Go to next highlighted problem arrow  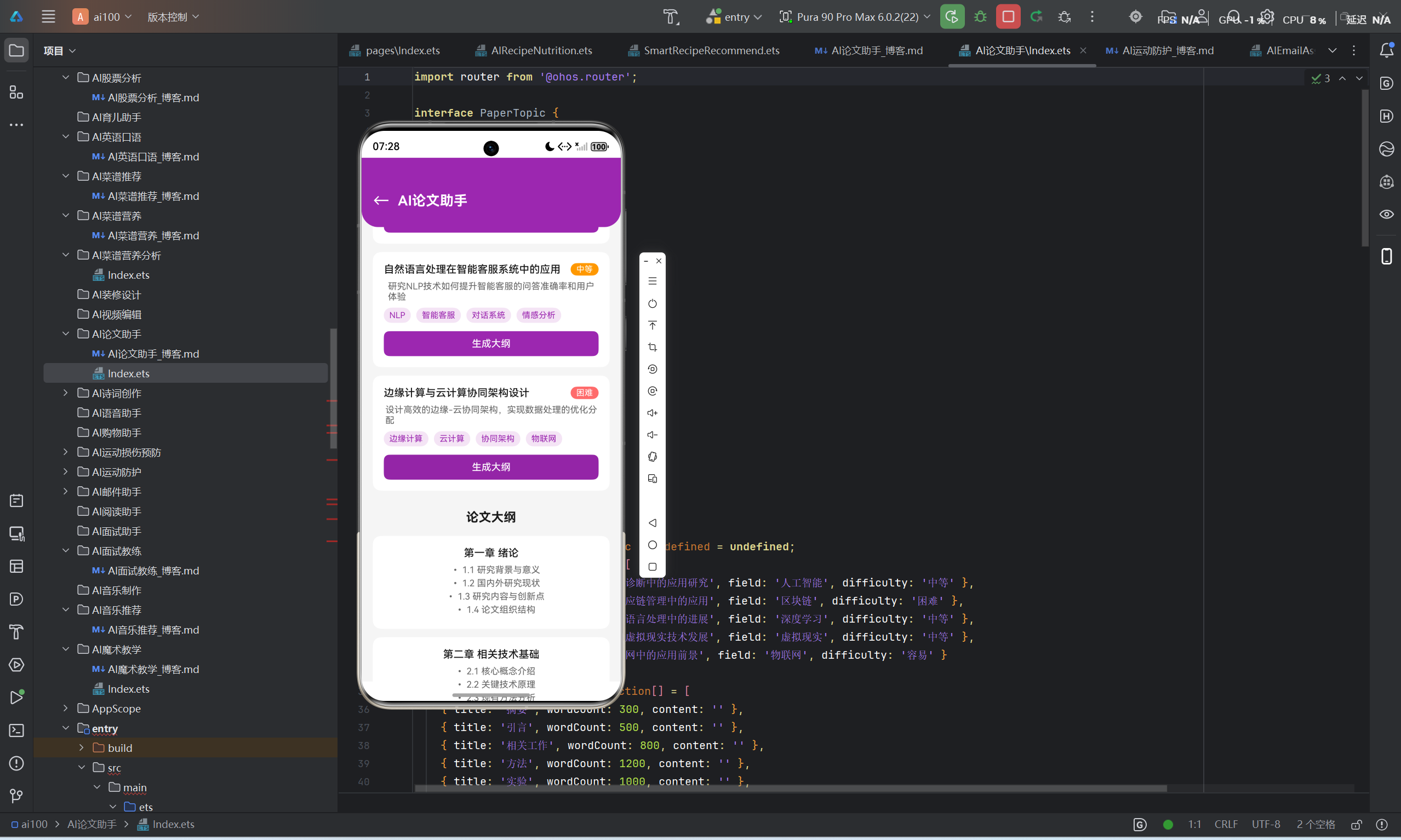(1359, 78)
